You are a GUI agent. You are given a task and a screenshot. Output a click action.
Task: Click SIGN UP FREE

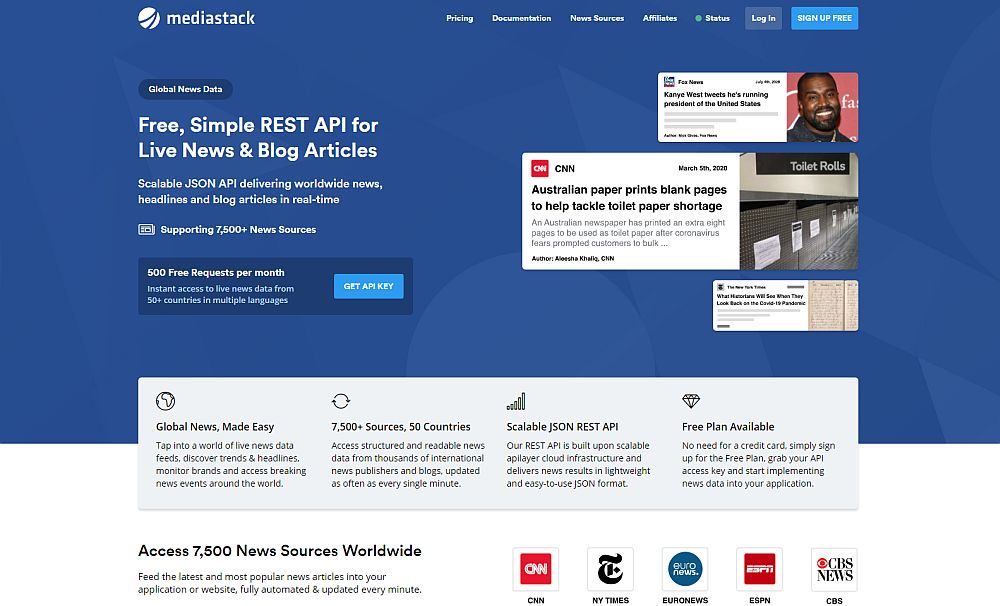[824, 17]
